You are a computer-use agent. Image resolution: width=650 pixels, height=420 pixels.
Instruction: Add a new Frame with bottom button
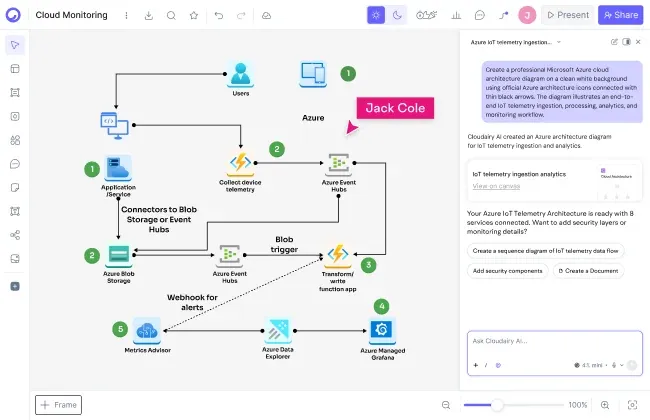58,405
